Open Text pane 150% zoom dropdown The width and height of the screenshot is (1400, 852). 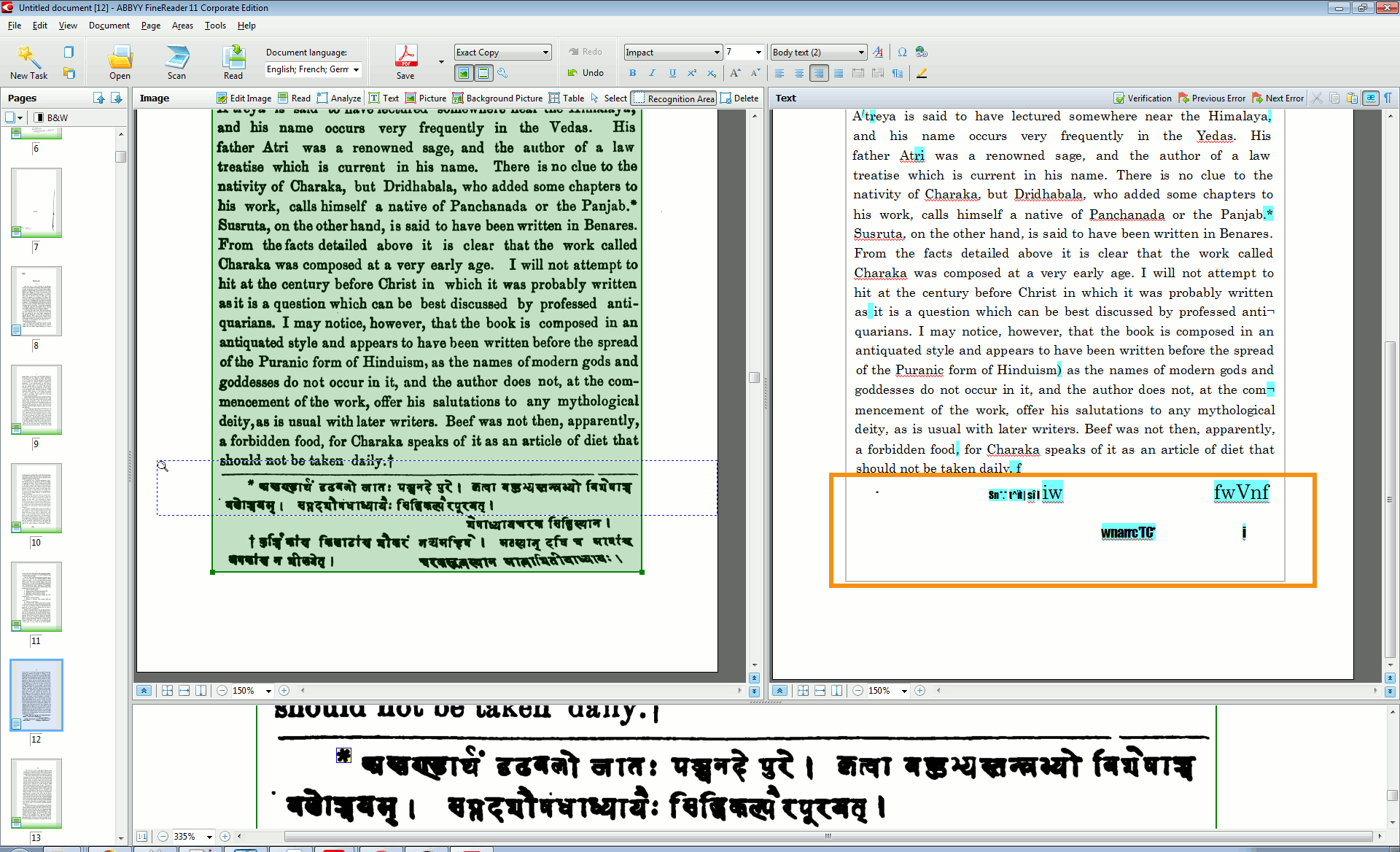click(904, 691)
